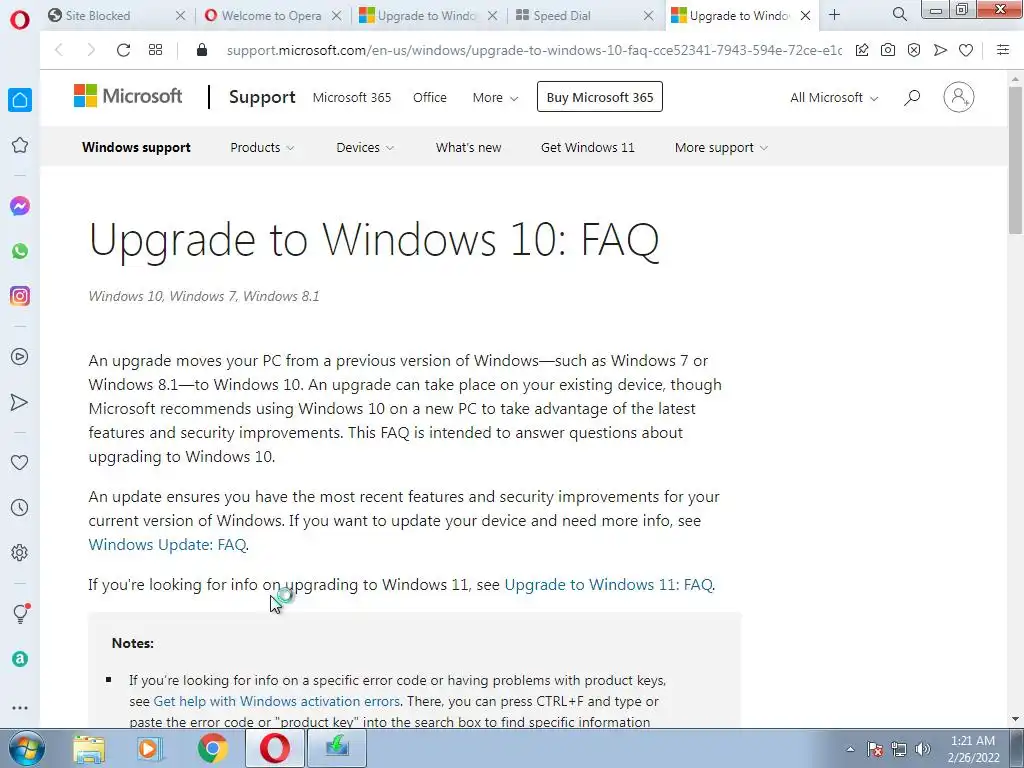Image resolution: width=1024 pixels, height=768 pixels.
Task: Open History clock icon in the sidebar
Action: pos(20,507)
